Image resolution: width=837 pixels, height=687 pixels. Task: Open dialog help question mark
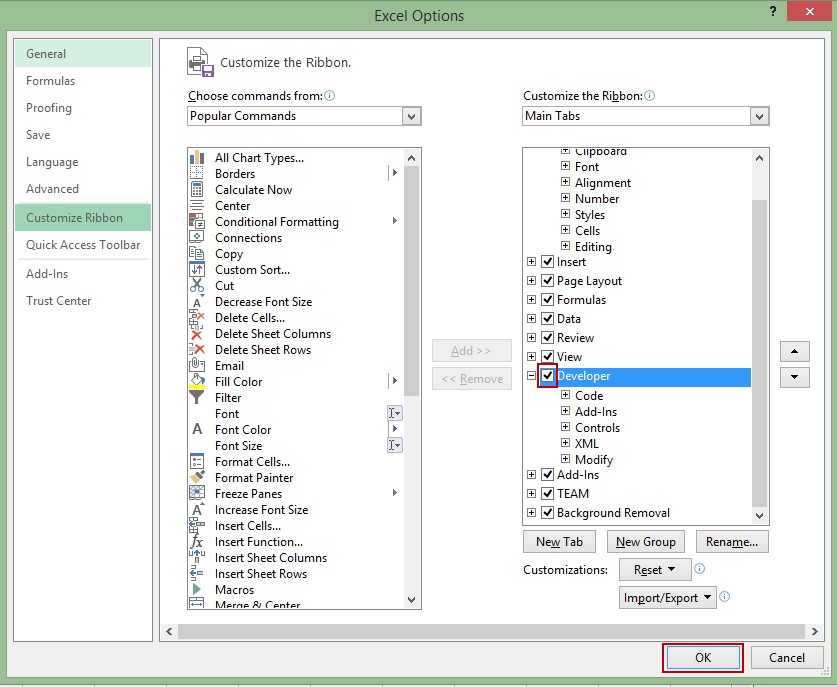(773, 11)
